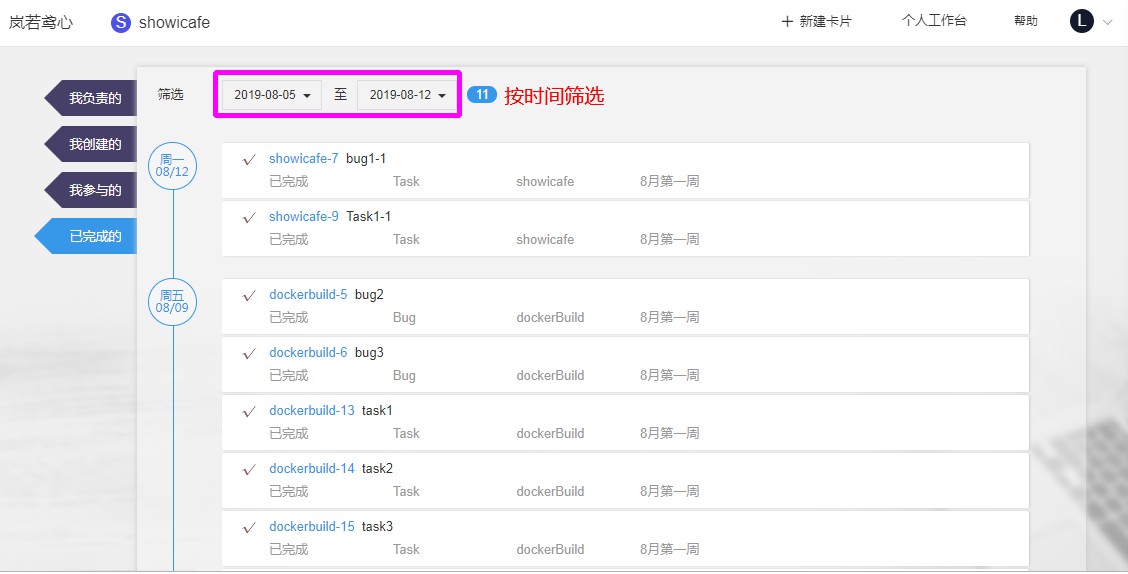This screenshot has height=574, width=1128.
Task: Switch to 我负责的 tab
Action: (91, 98)
